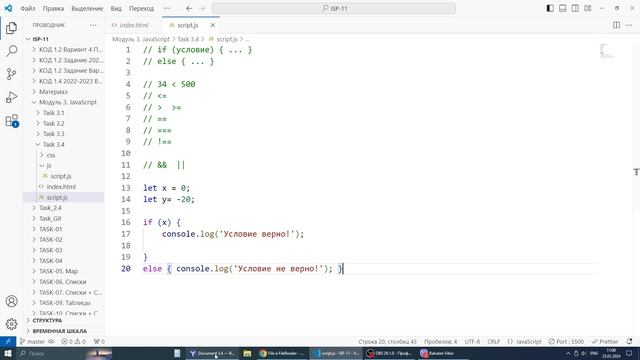Toggle primary sidebar visibility
The width and height of the screenshot is (640, 360).
(550, 8)
